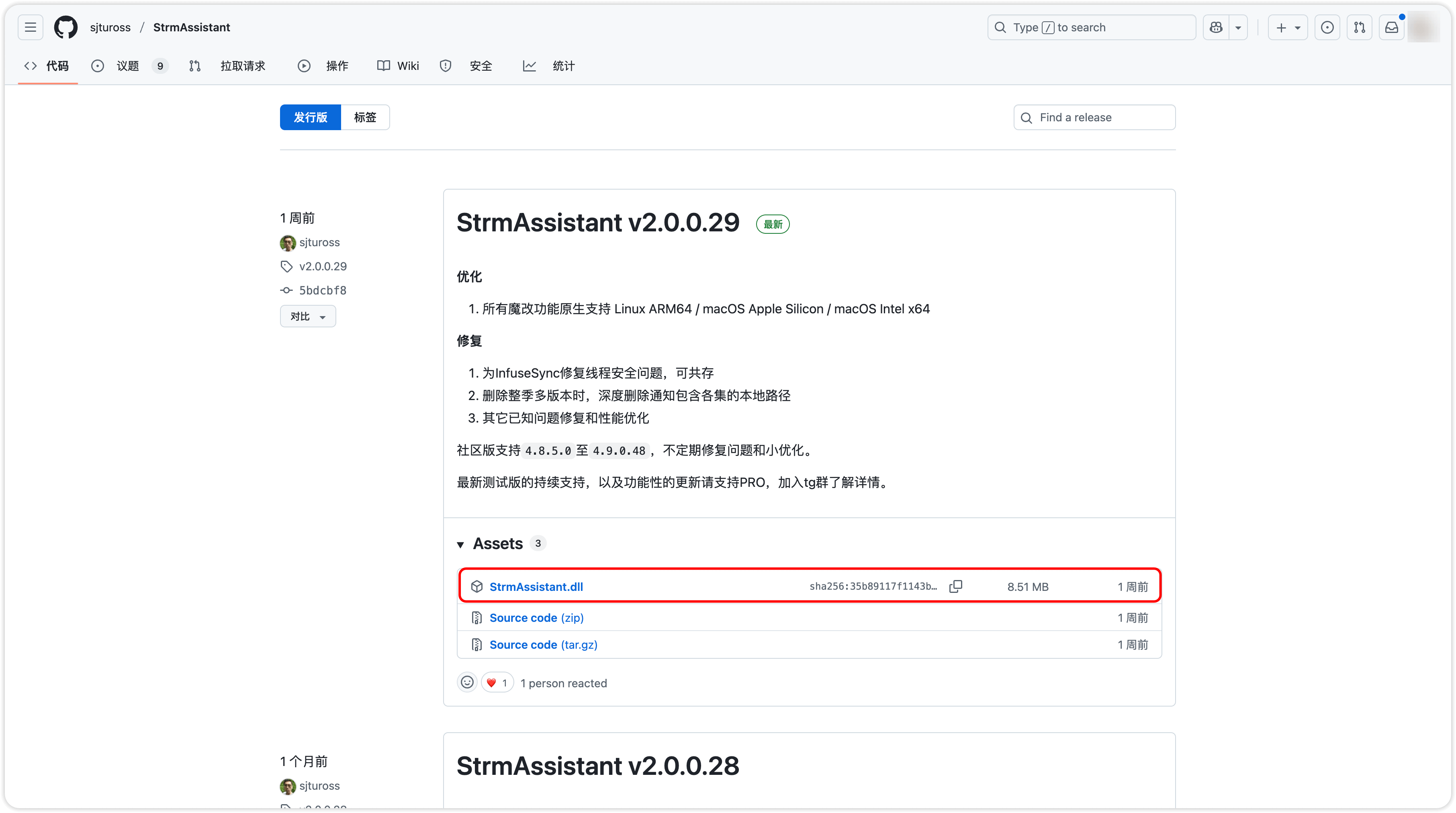Viewport: 1456px width, 813px height.
Task: Open the 议题 issues tab
Action: click(x=128, y=66)
